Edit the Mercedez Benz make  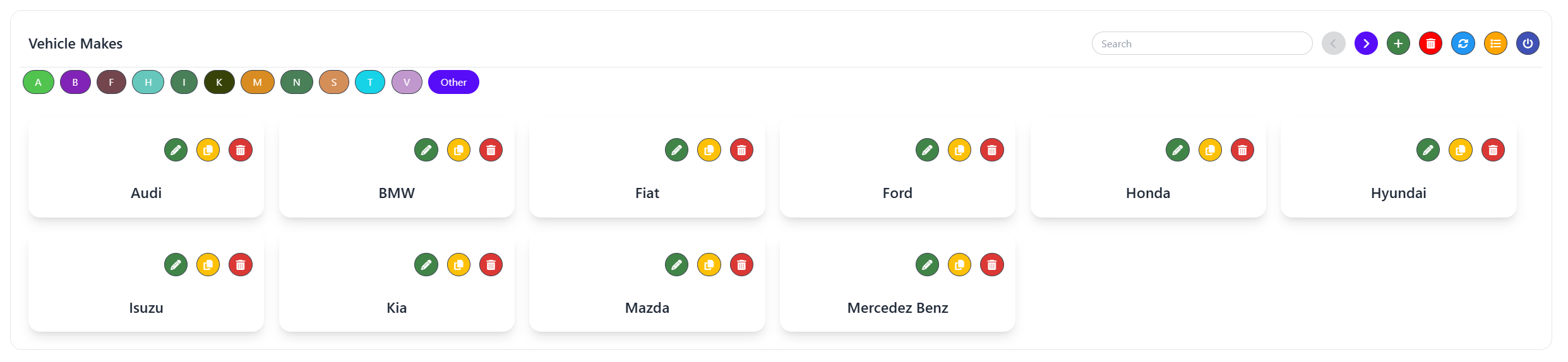927,265
